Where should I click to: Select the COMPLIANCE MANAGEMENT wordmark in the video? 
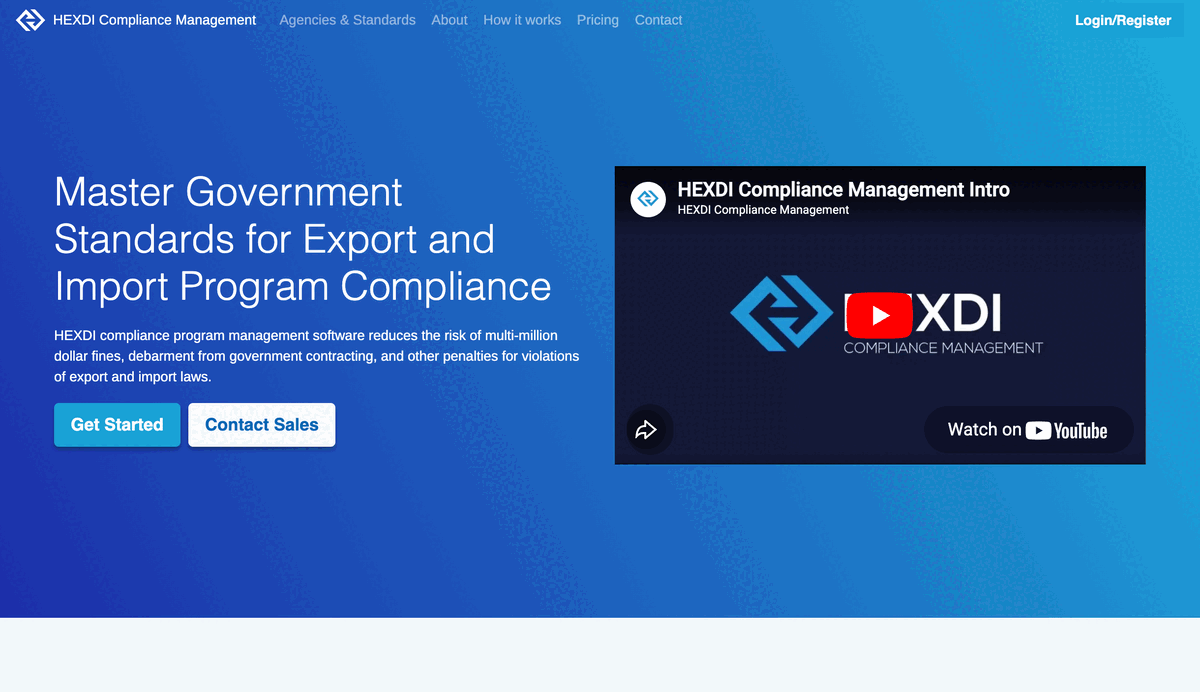click(x=943, y=349)
